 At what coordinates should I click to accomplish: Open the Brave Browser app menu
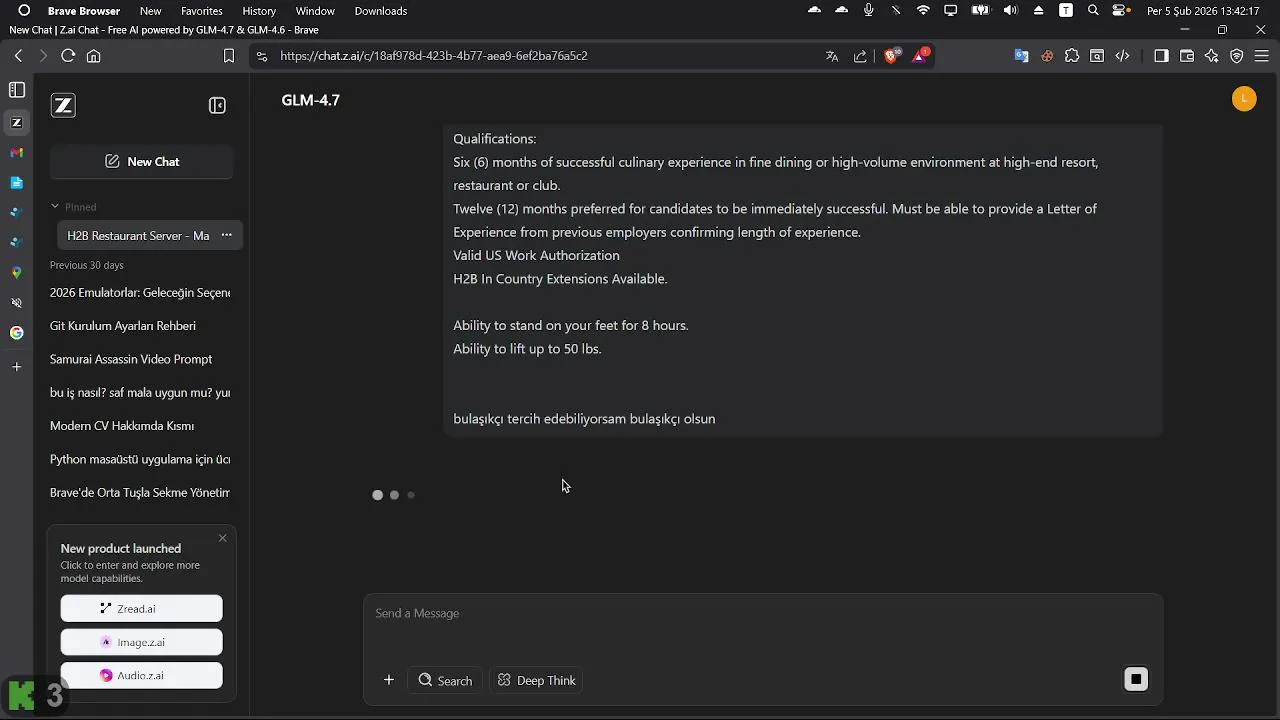84,11
